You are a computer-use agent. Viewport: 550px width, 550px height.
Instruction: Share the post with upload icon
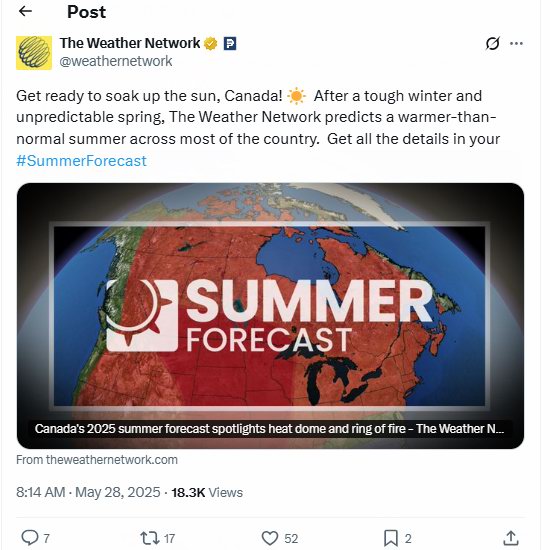click(x=511, y=538)
